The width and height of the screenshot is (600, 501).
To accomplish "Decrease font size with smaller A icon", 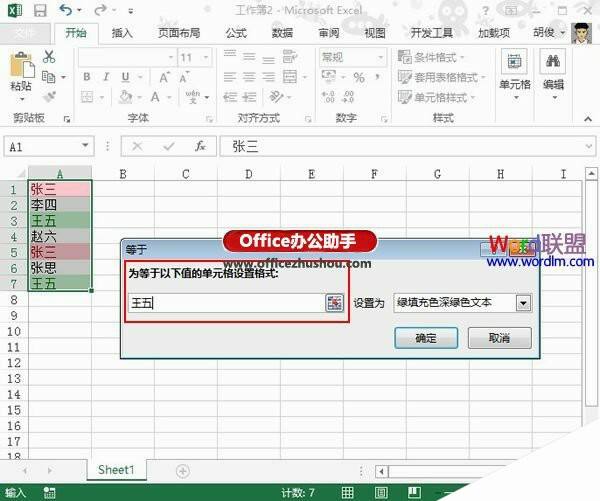I will coord(184,77).
